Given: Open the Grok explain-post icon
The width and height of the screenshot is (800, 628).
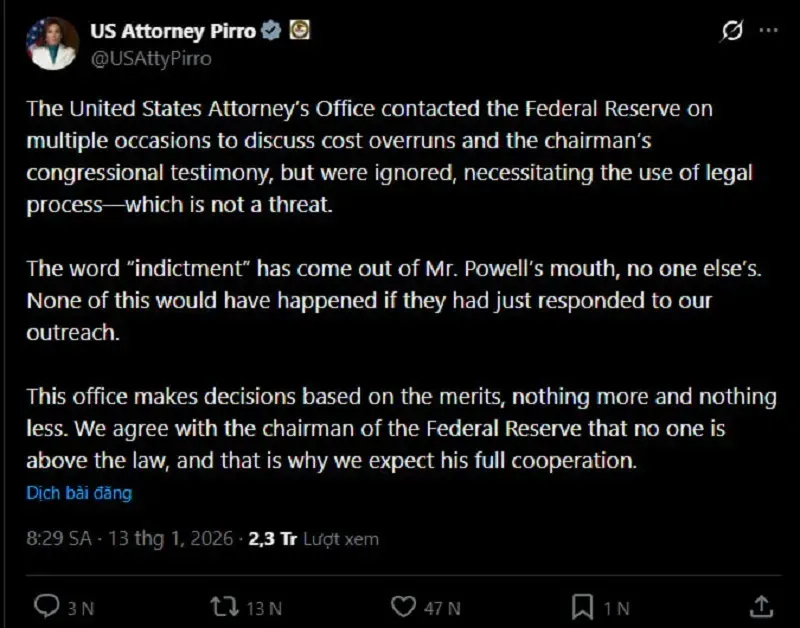Looking at the screenshot, I should [x=732, y=31].
